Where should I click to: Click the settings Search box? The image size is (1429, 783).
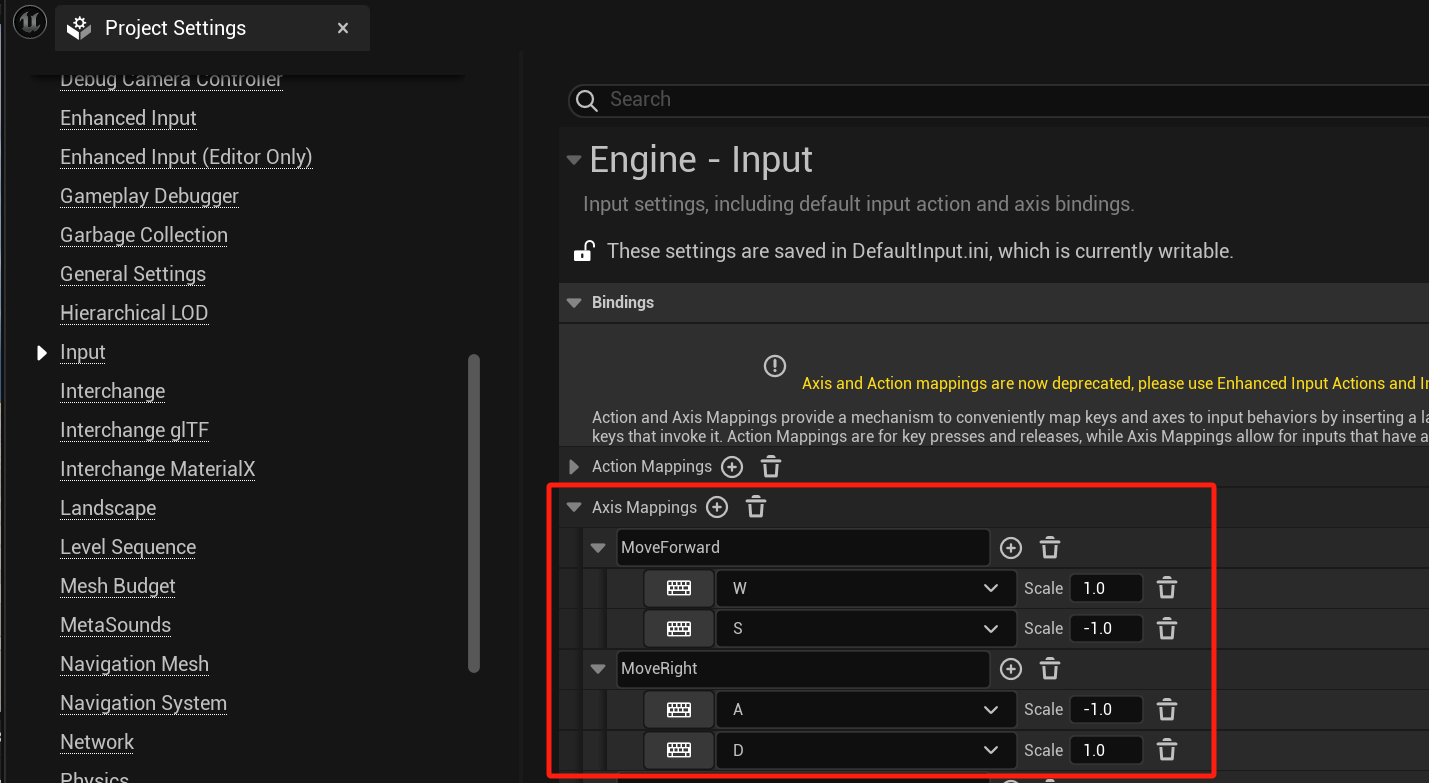1000,100
